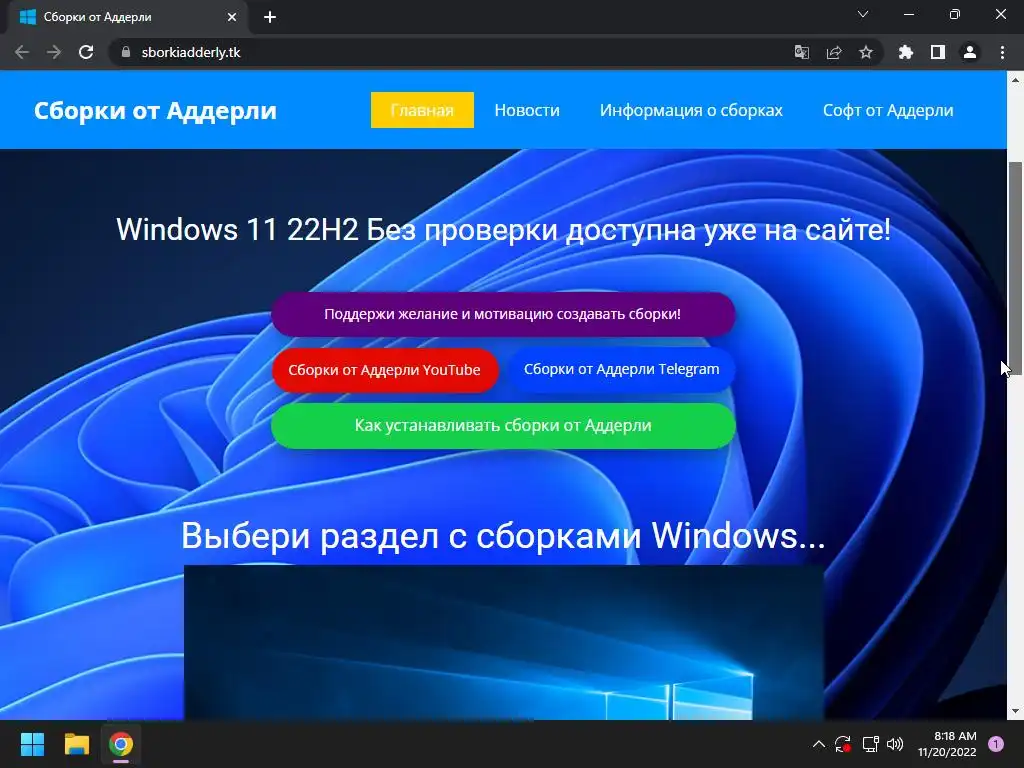Go back to the previous page
Viewport: 1024px width, 768px height.
[x=22, y=52]
